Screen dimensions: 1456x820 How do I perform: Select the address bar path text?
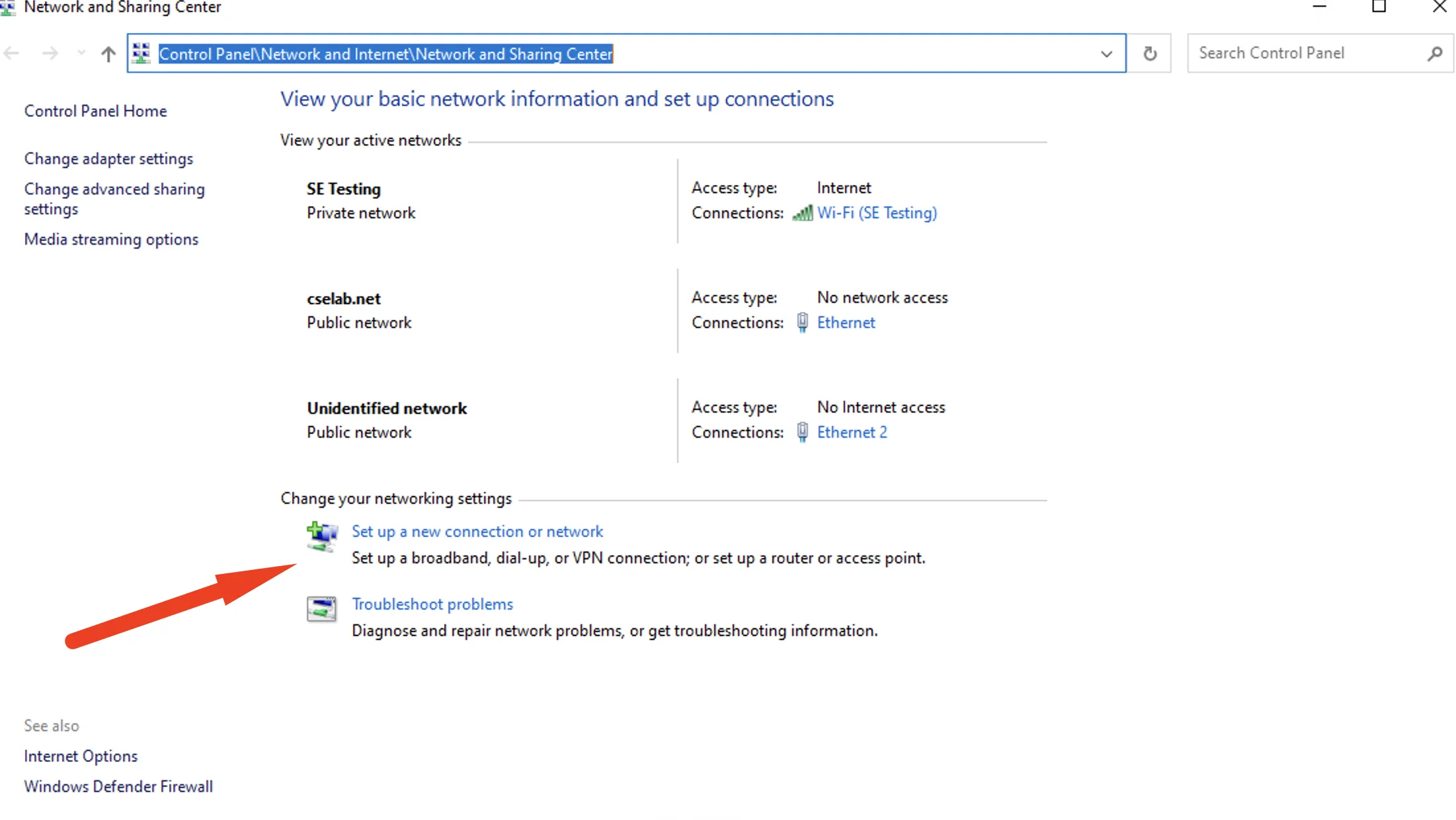coord(386,54)
